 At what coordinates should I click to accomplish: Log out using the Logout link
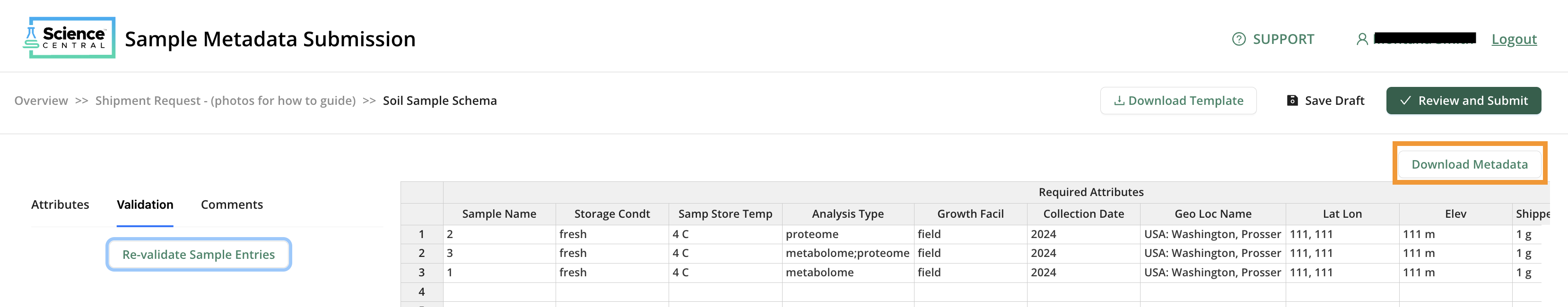pos(1514,39)
